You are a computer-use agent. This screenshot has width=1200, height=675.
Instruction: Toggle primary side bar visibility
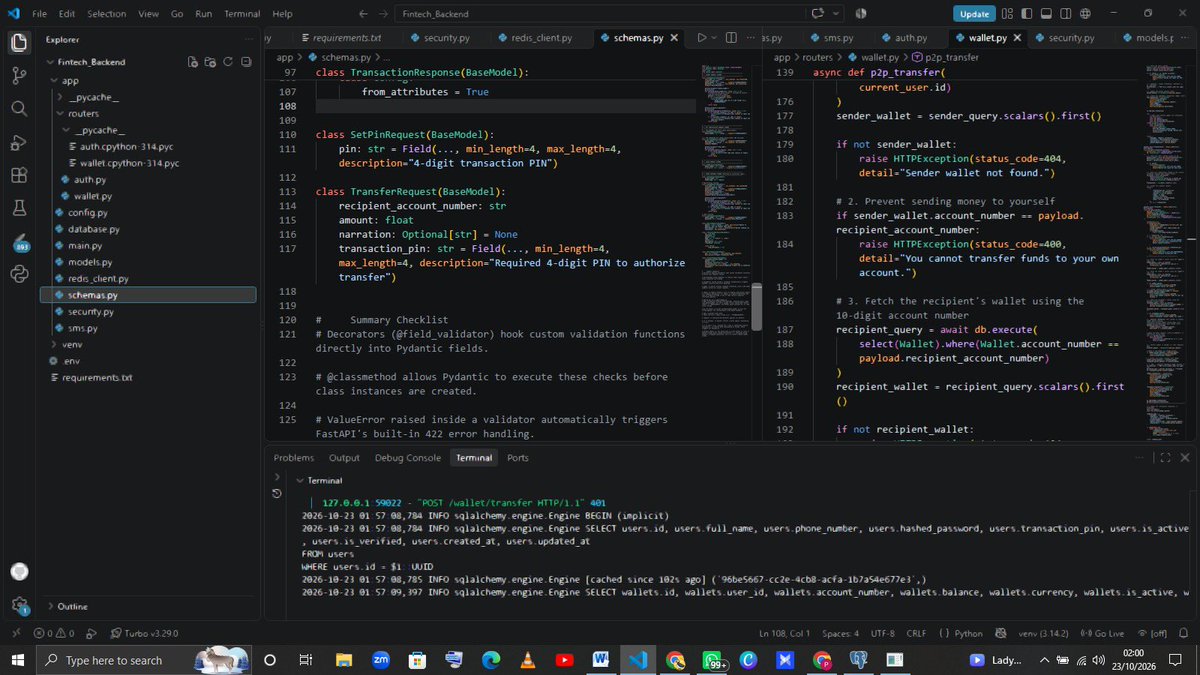(x=1025, y=13)
